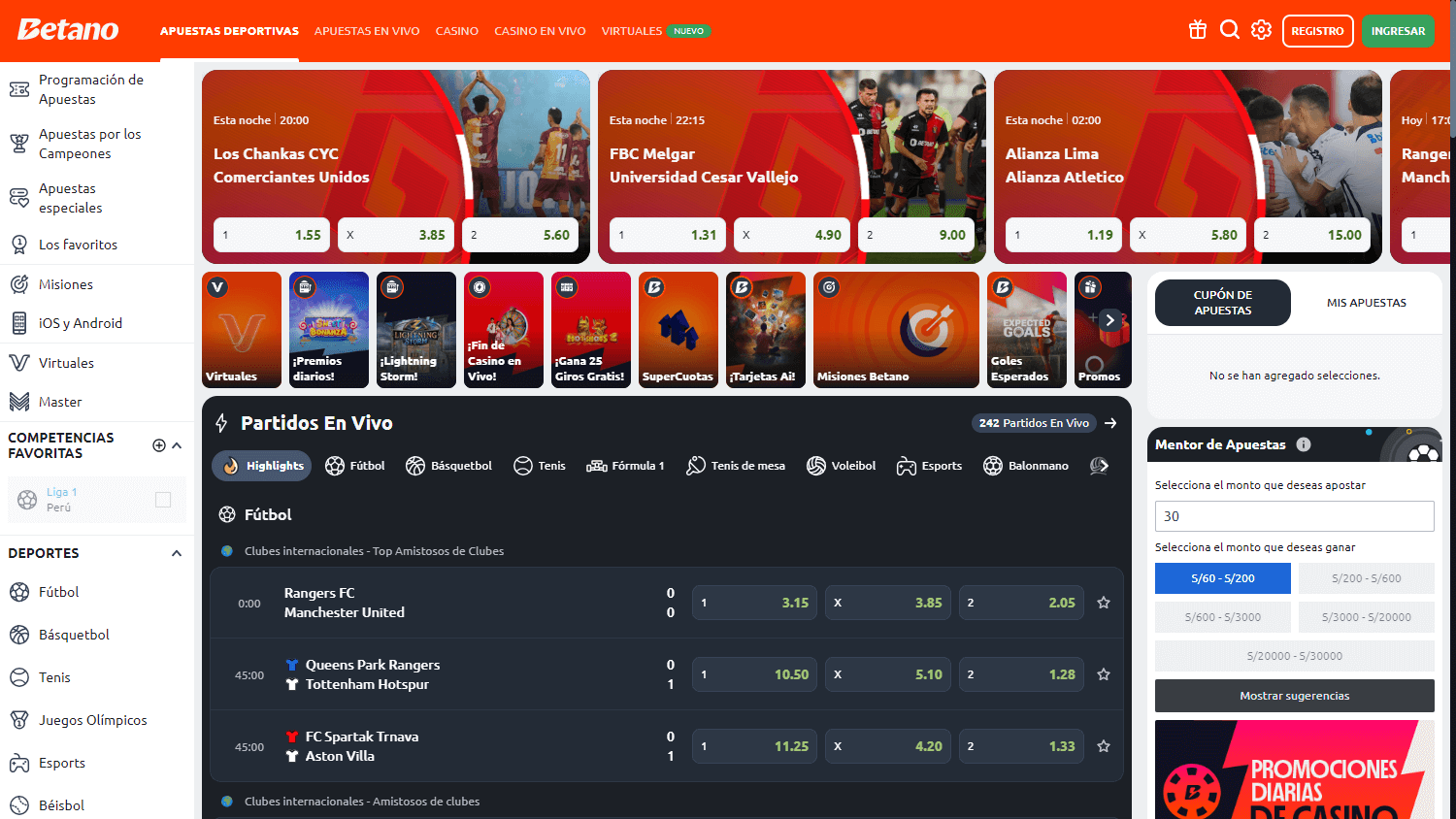This screenshot has width=1456, height=819.
Task: Collapse the Deportes section
Action: pyautogui.click(x=177, y=553)
